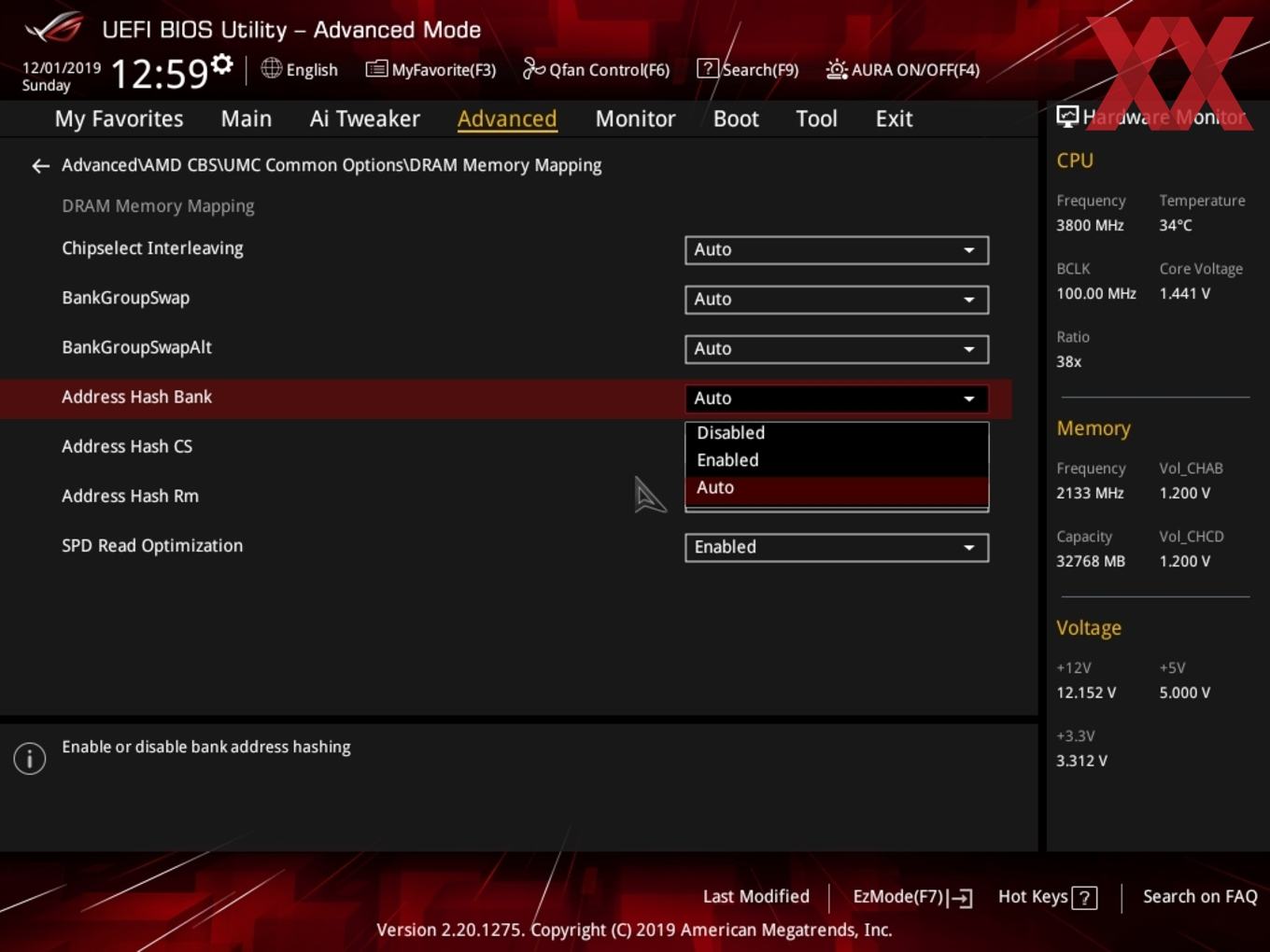
Task: Go to Ai Tweaker tab
Action: point(365,119)
